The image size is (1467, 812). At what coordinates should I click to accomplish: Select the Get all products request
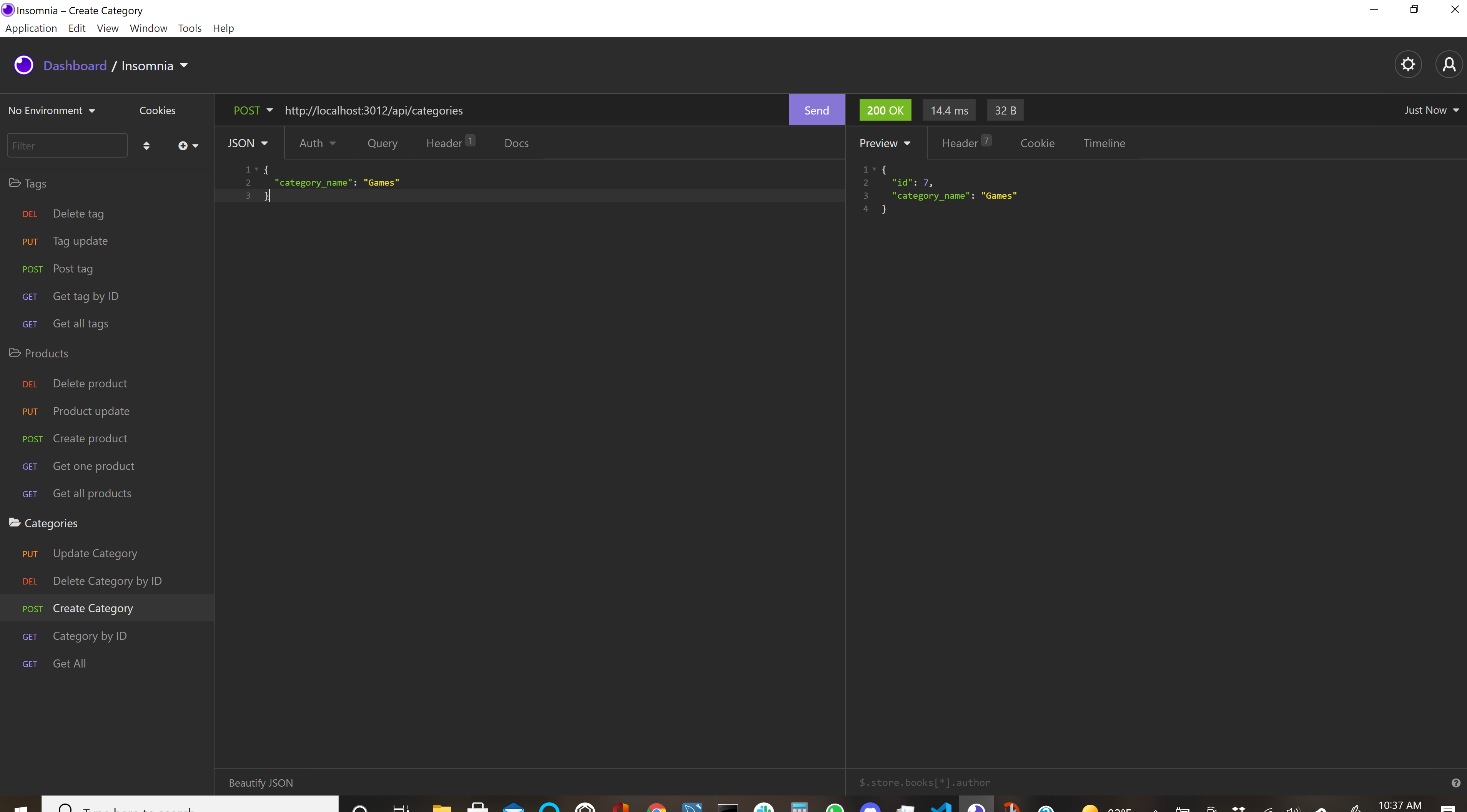click(x=91, y=493)
